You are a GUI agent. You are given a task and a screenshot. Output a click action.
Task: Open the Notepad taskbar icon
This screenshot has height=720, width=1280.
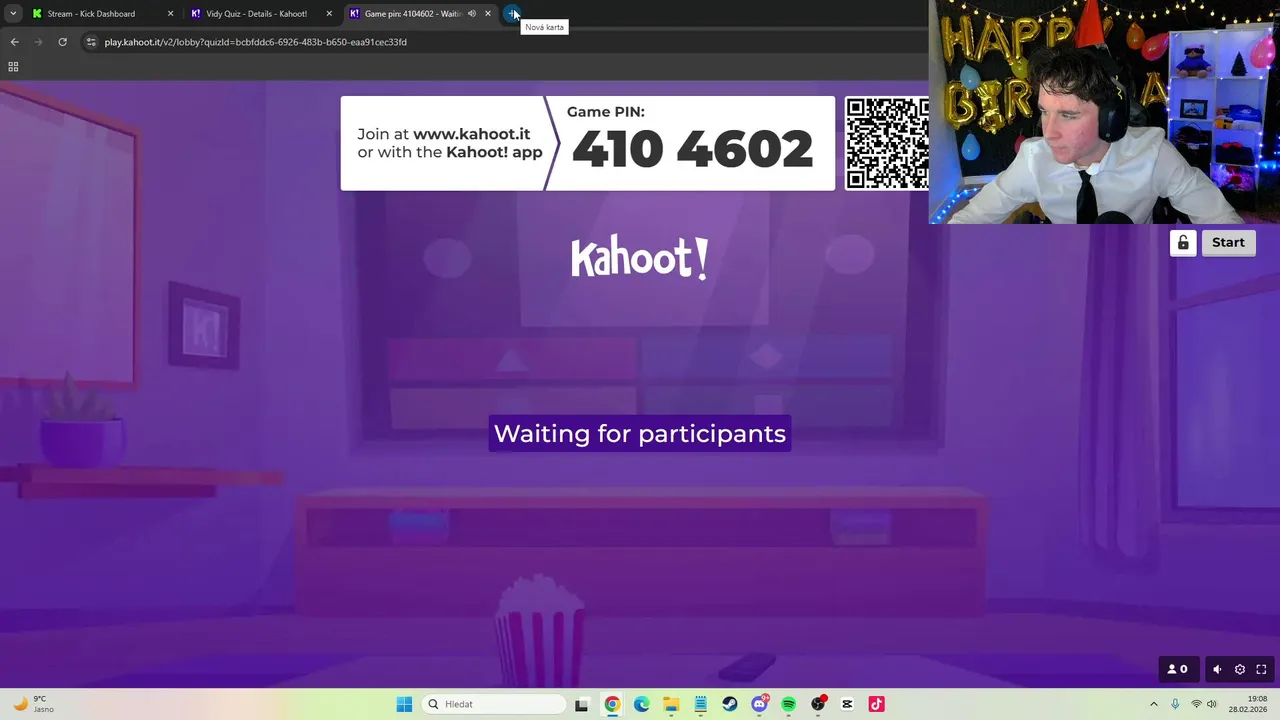700,704
